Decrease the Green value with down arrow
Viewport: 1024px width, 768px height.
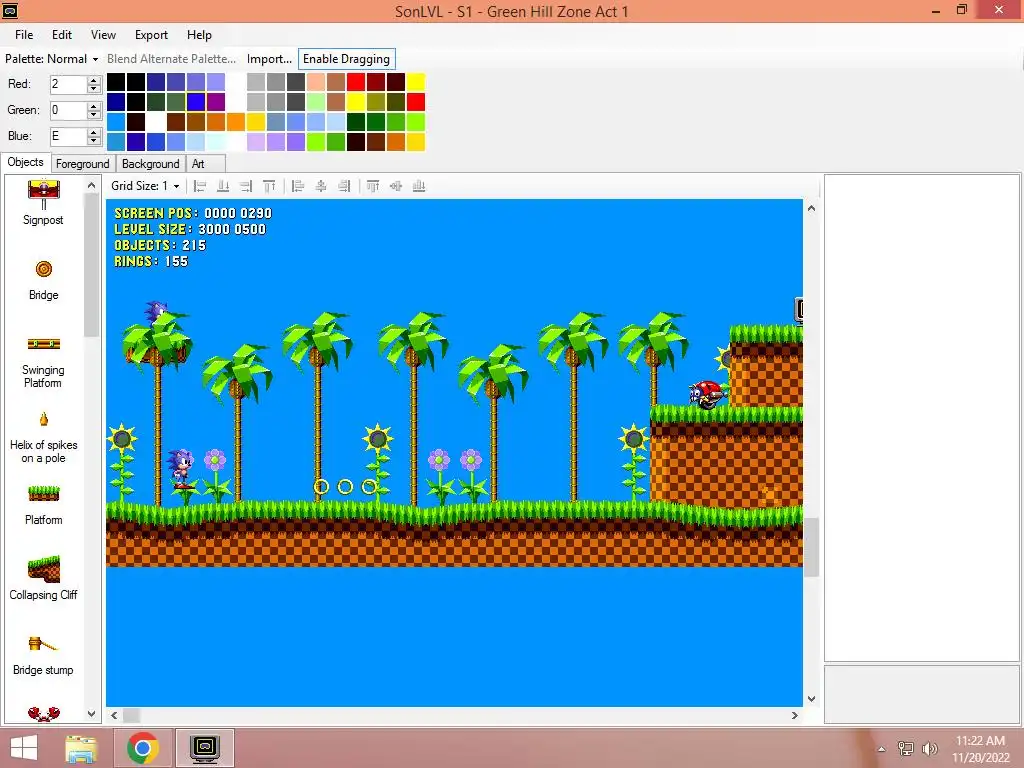[x=93, y=114]
